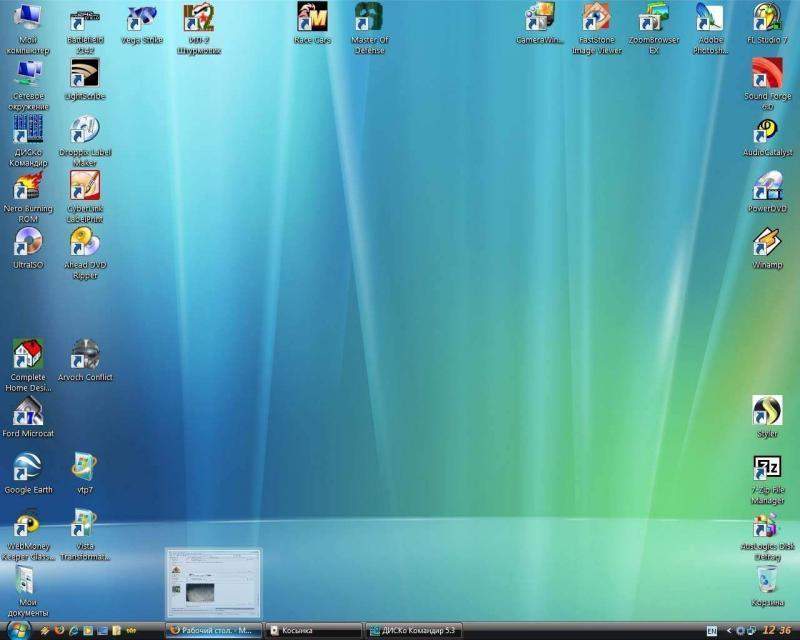The width and height of the screenshot is (800, 640).
Task: Click the taskbar window preview thumbnail
Action: click(x=213, y=584)
